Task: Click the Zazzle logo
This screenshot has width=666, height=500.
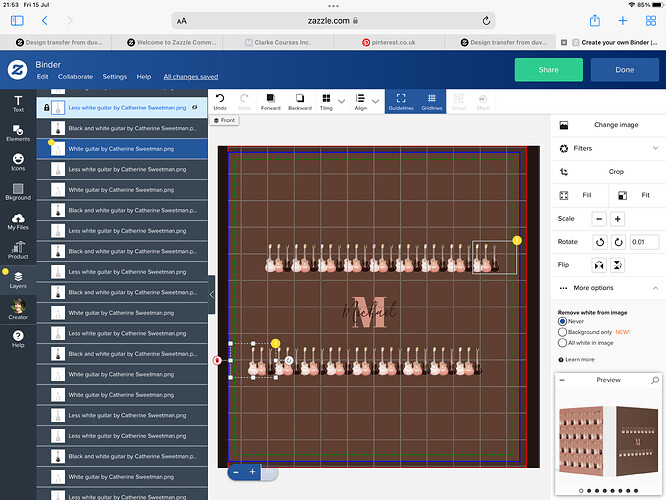Action: coord(17,70)
